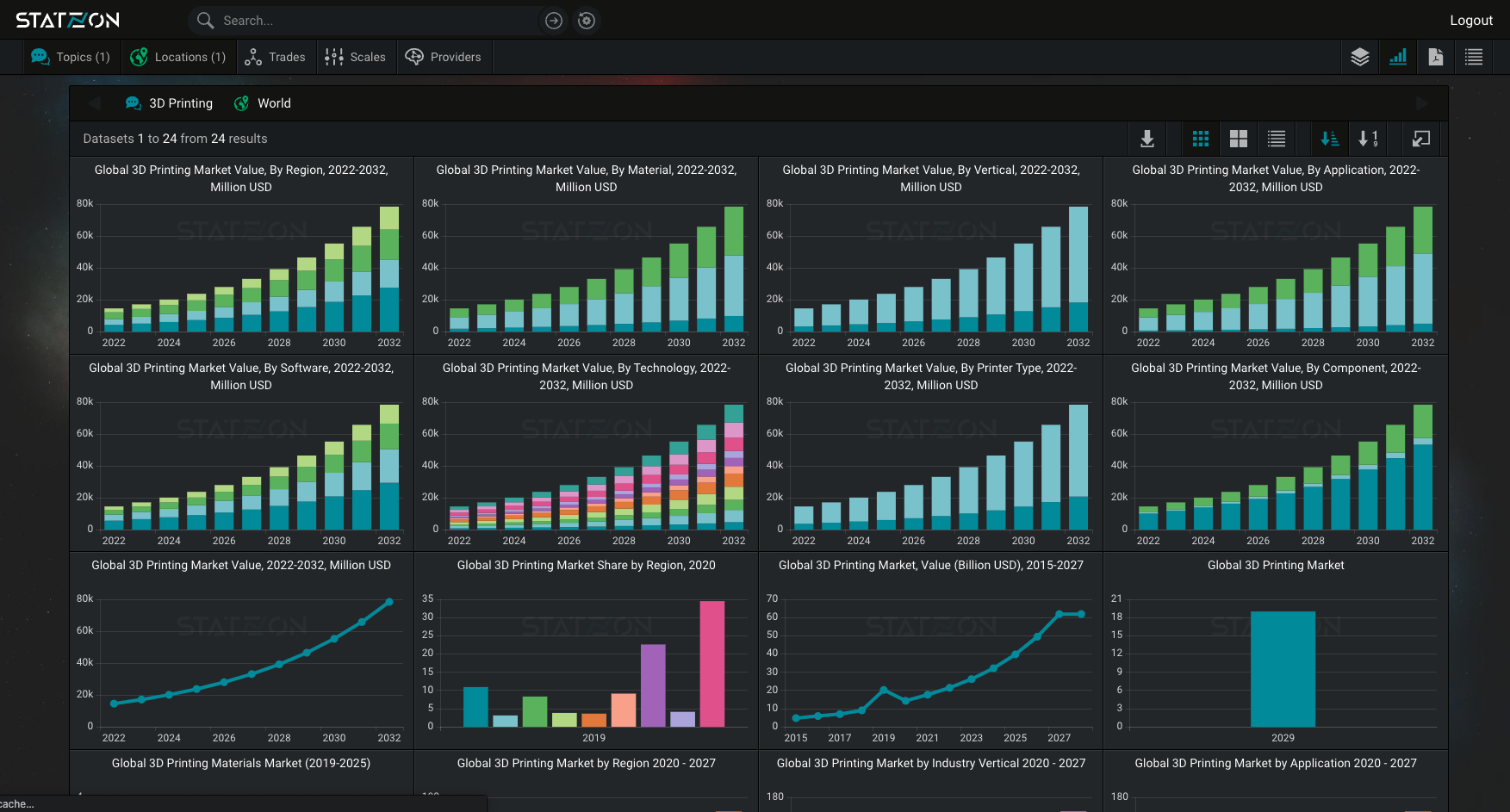Go to next page with right arrow
The height and width of the screenshot is (812, 1510).
[x=1422, y=103]
